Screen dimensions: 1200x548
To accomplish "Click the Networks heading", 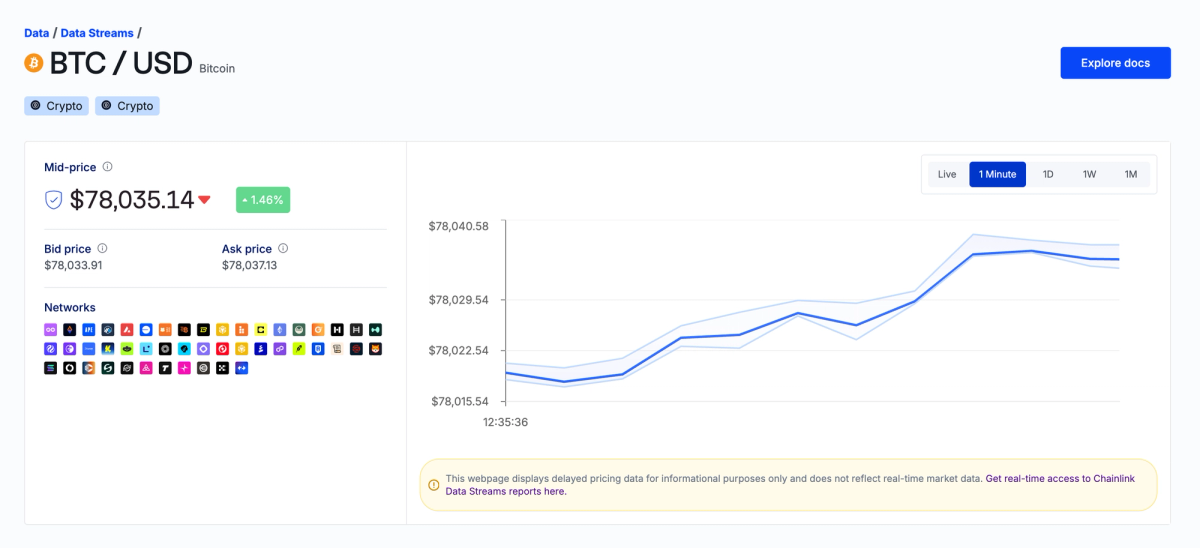I will tap(70, 307).
